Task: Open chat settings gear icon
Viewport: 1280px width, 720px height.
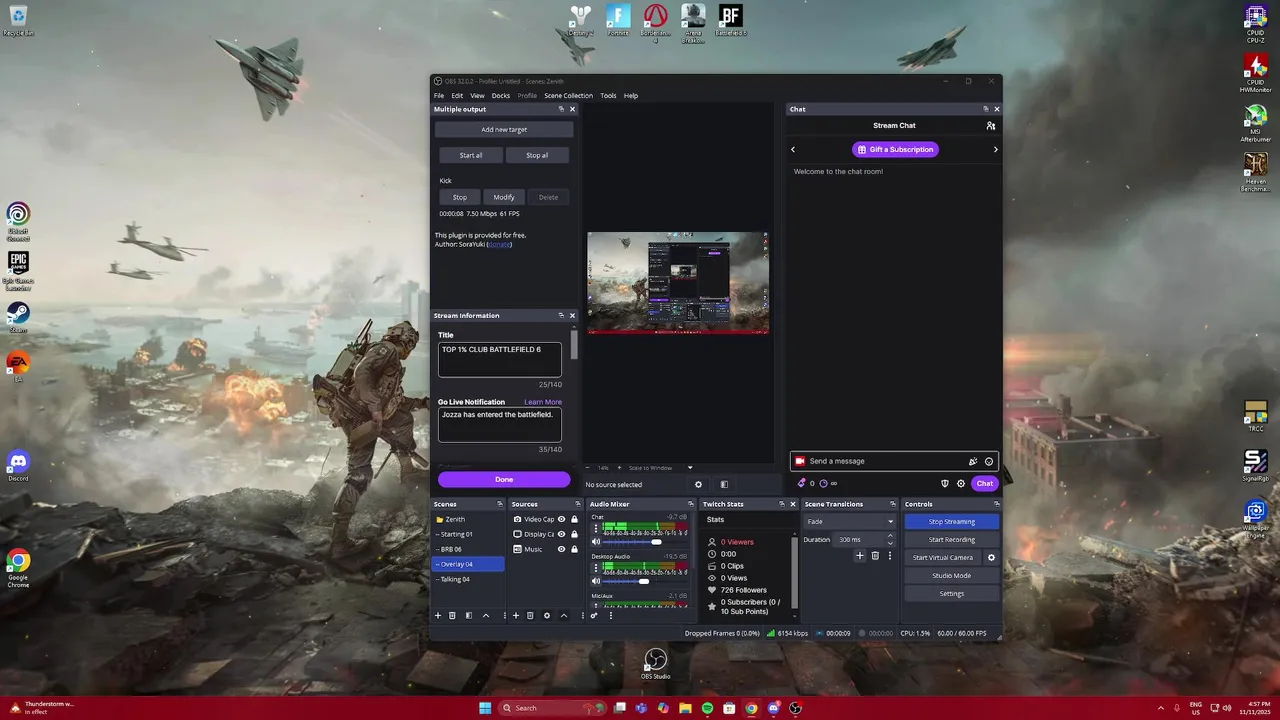Action: tap(961, 484)
